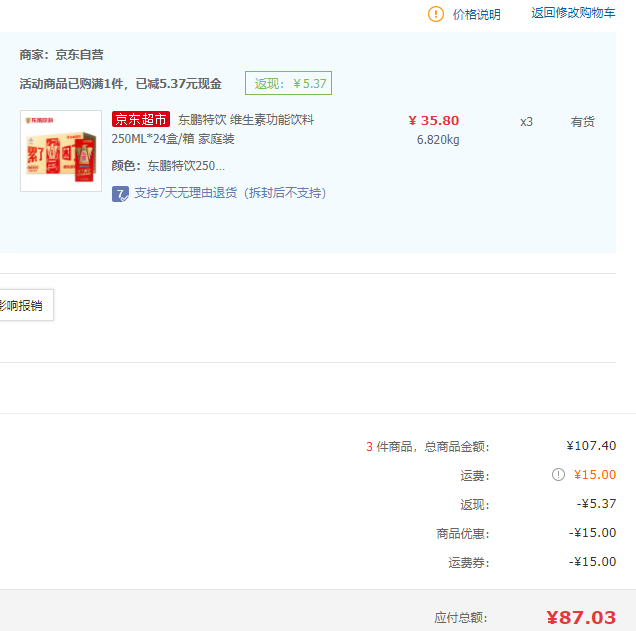Screen dimensions: 636x631
Task: Click 活动商品已购满1件 promotion text
Action: pyautogui.click(x=120, y=84)
